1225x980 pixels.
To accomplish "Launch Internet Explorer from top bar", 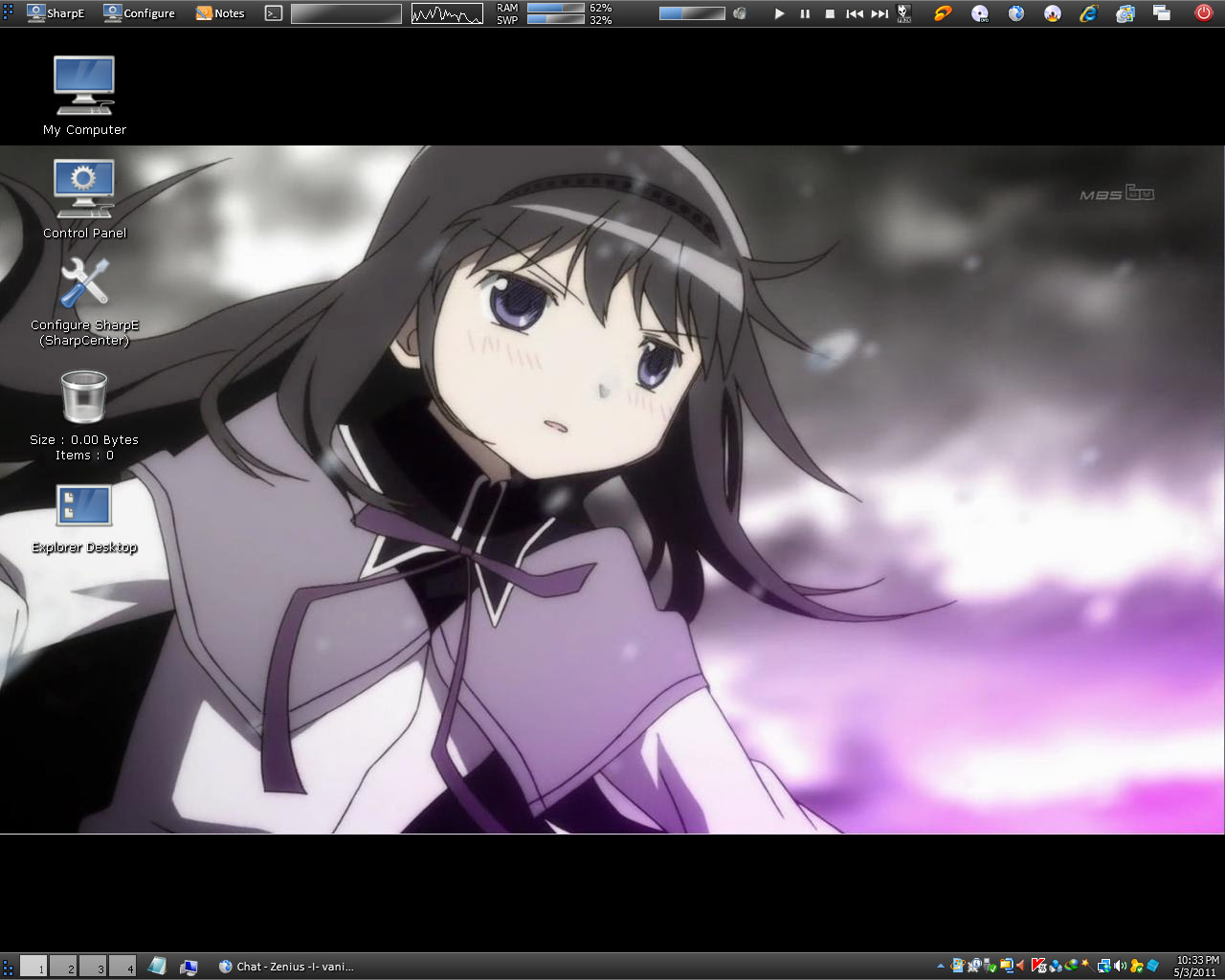I will tap(1089, 13).
